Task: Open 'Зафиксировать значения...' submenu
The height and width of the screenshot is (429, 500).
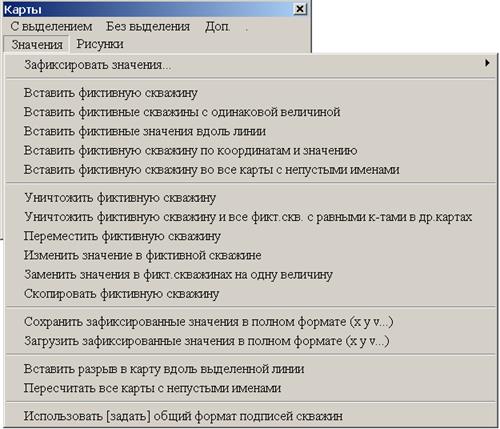Action: [251, 65]
